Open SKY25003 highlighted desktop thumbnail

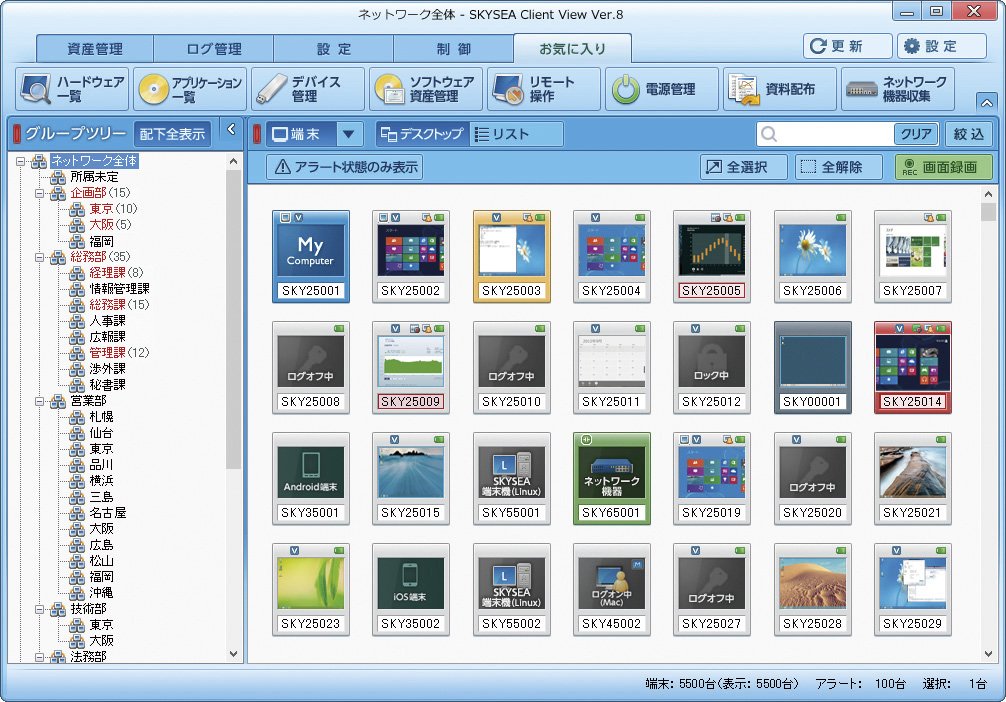(511, 257)
